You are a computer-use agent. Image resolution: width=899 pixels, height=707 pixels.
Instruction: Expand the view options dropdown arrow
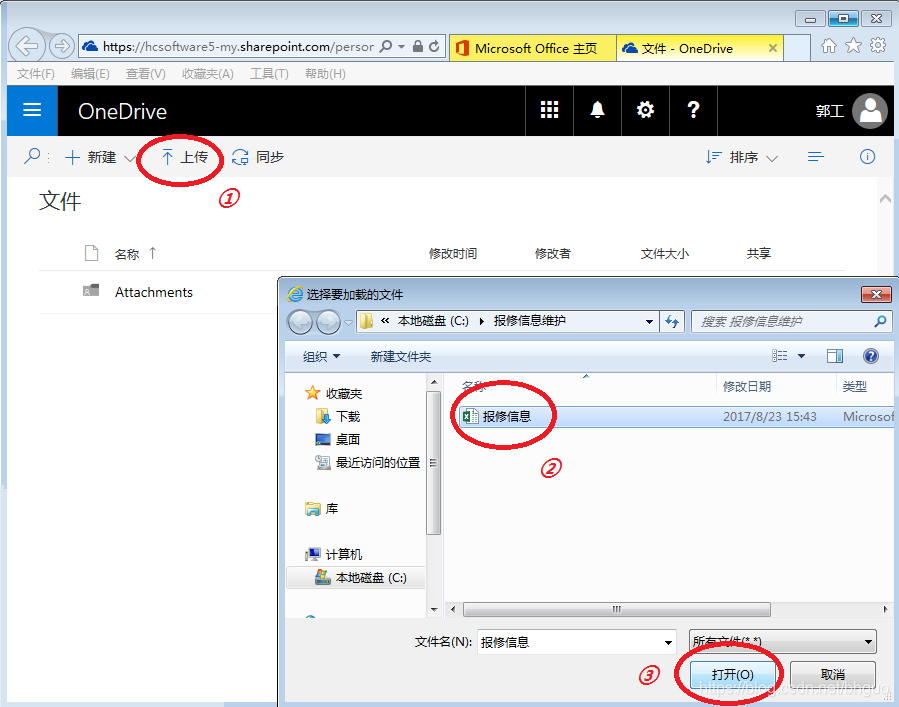point(802,356)
